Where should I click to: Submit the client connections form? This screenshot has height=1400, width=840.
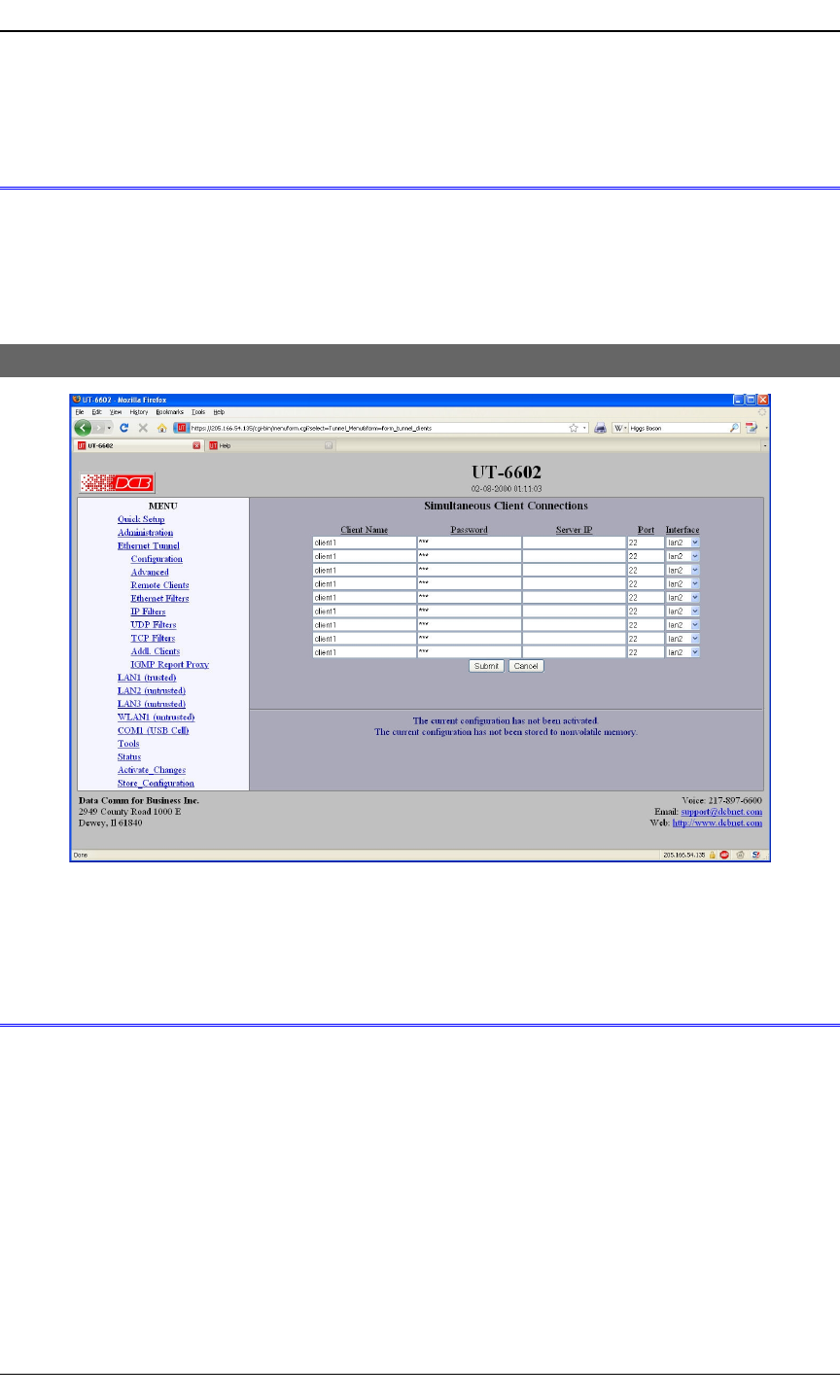486,666
